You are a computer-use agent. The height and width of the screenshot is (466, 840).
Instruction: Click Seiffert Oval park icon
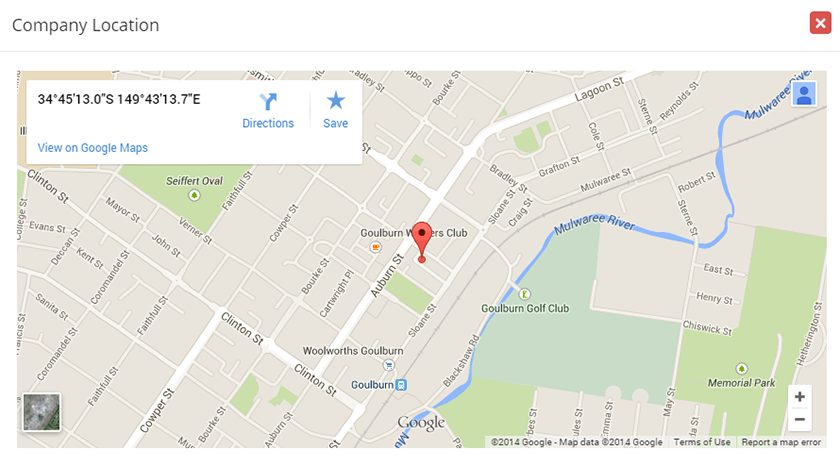[194, 195]
